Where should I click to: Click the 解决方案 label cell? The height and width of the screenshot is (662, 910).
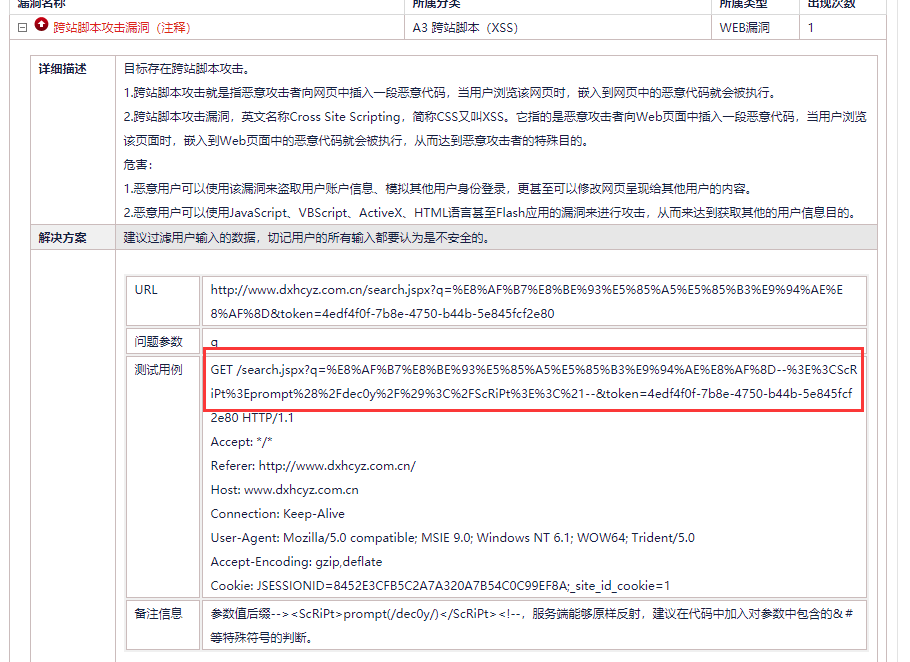coord(73,237)
